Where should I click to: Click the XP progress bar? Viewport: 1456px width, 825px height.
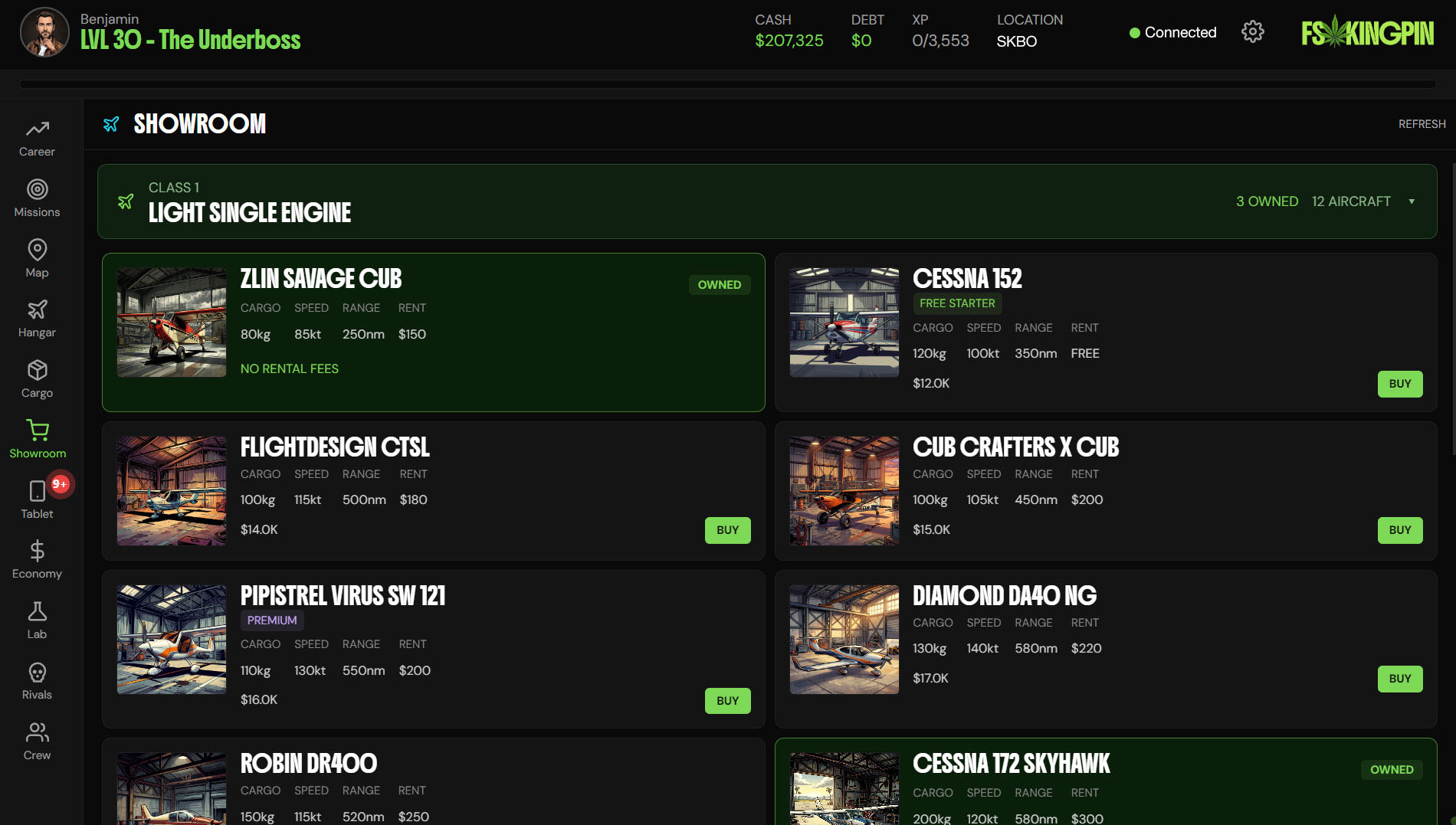click(728, 84)
